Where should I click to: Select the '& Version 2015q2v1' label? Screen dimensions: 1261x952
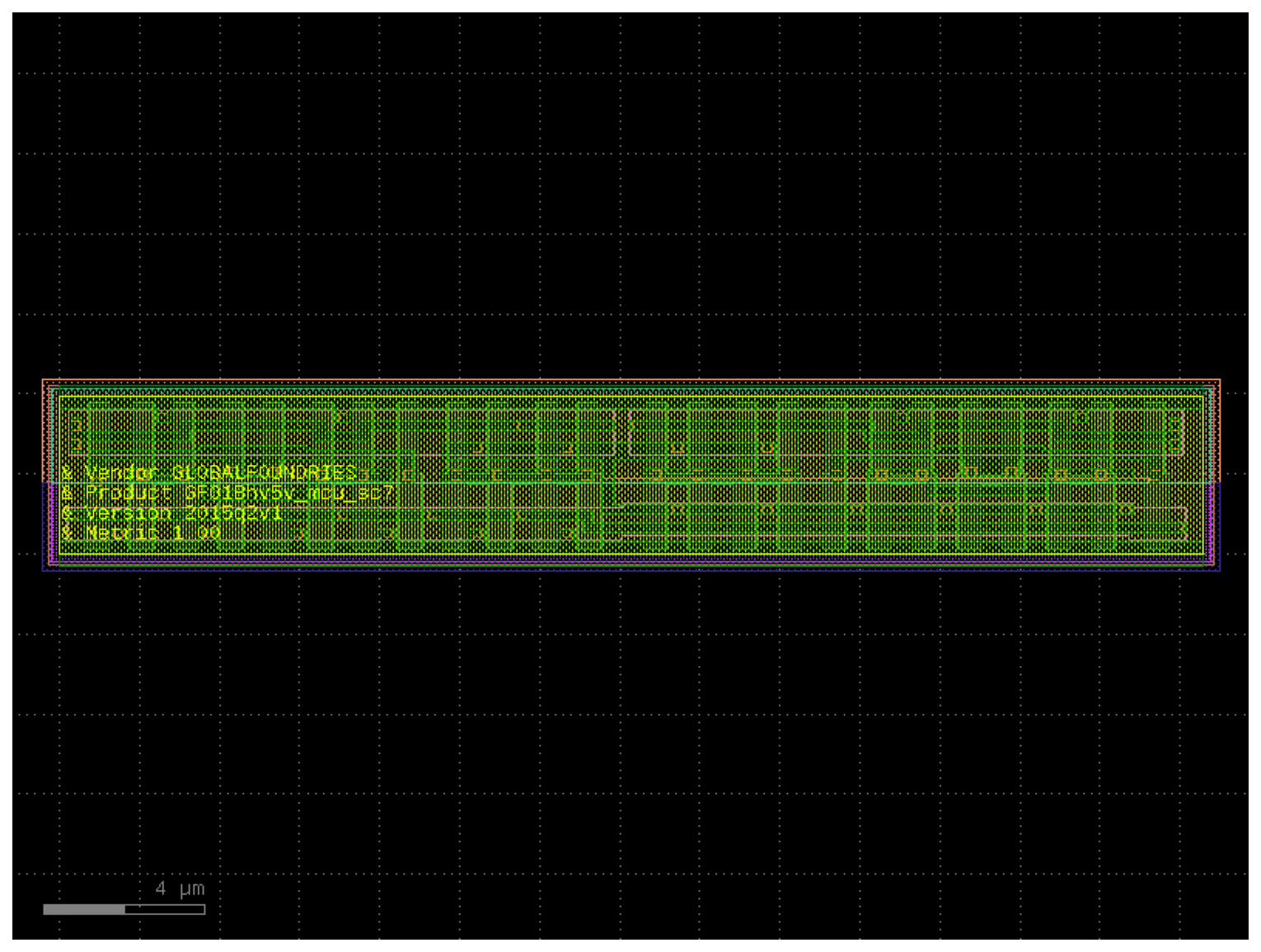click(x=172, y=513)
